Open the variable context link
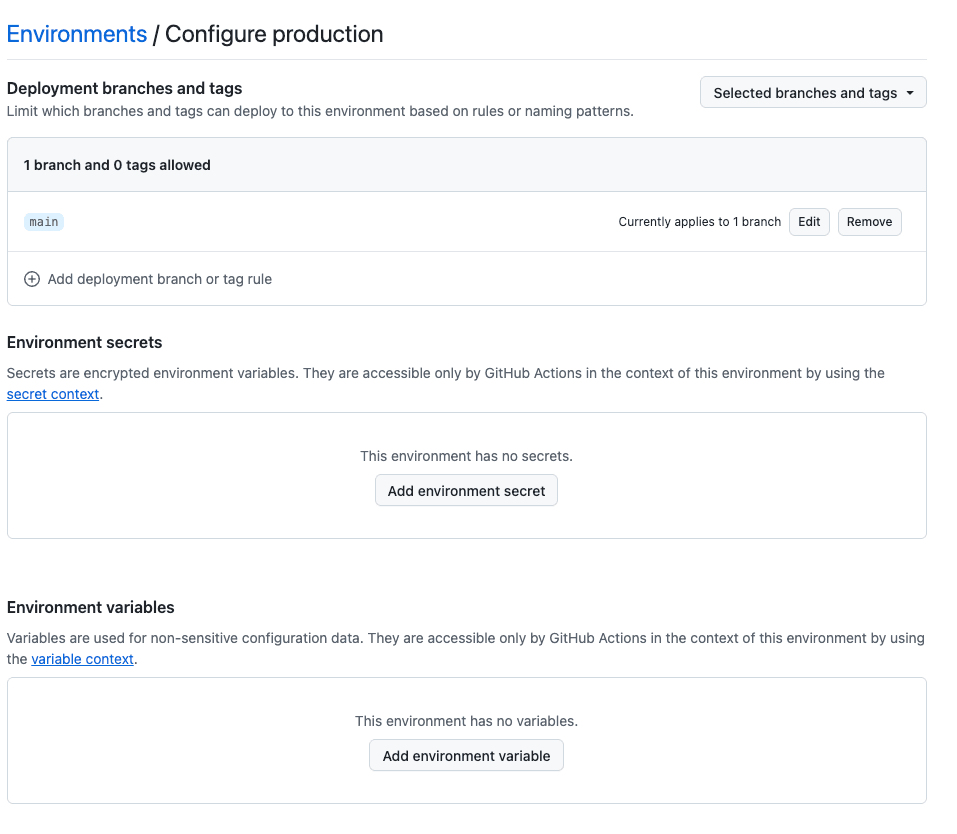 [82, 659]
